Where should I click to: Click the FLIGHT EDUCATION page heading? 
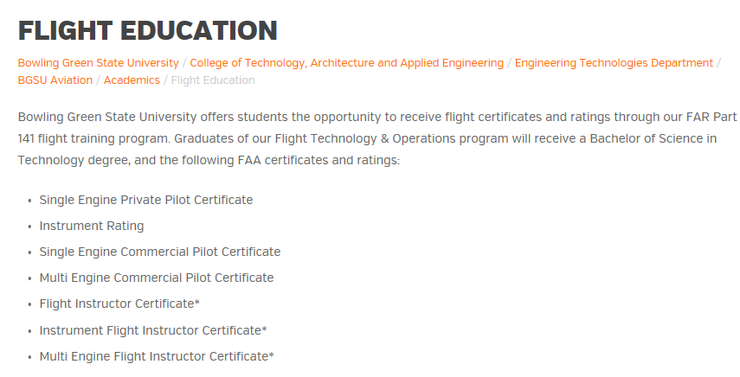148,31
